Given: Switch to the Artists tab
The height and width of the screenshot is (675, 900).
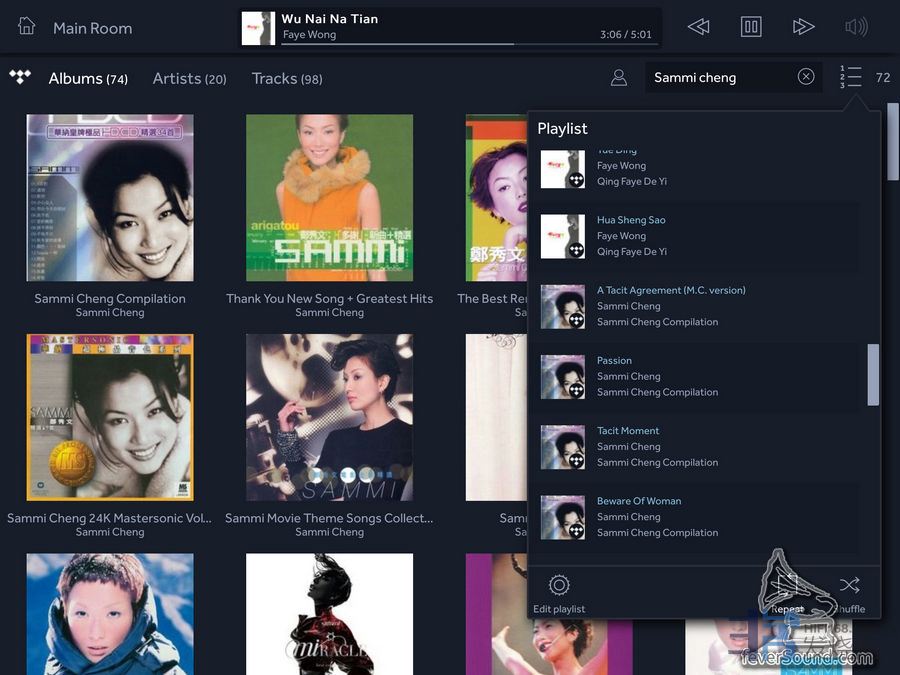Looking at the screenshot, I should click(x=189, y=78).
